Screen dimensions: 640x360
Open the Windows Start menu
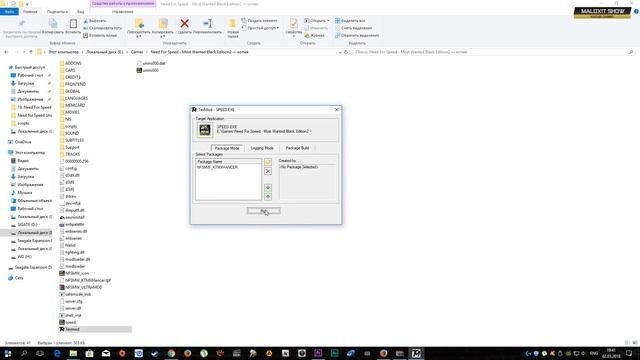pyautogui.click(x=8, y=353)
